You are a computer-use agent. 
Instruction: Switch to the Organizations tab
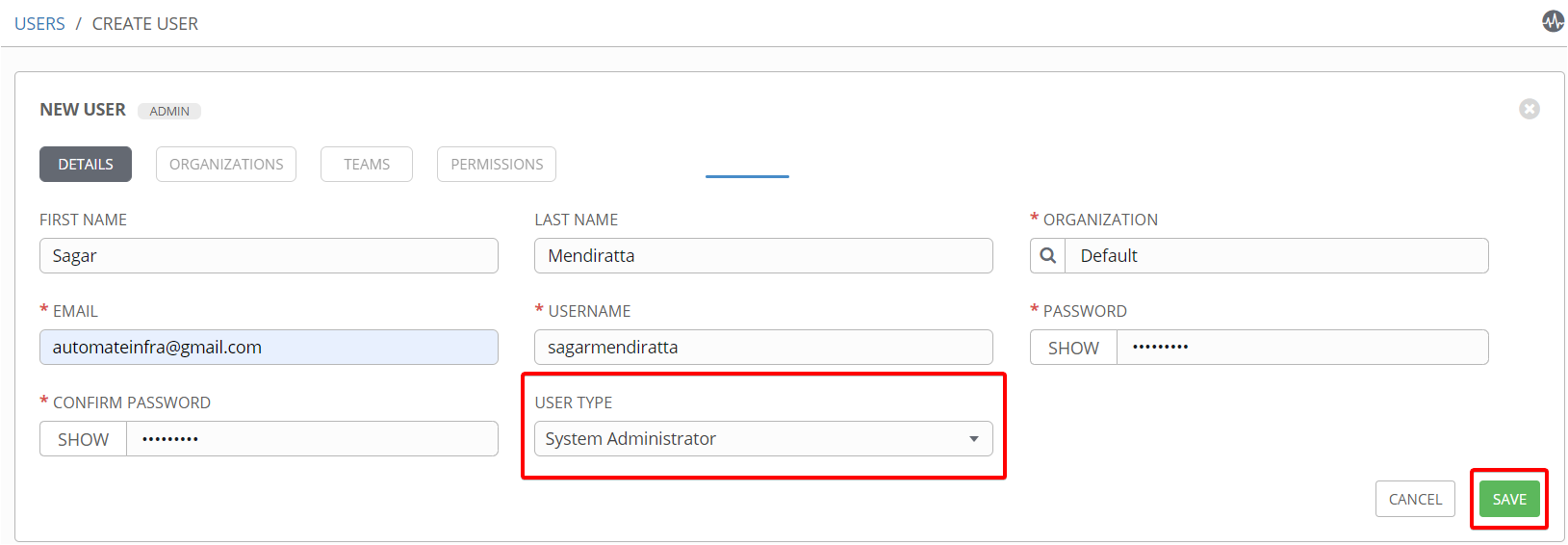point(226,165)
